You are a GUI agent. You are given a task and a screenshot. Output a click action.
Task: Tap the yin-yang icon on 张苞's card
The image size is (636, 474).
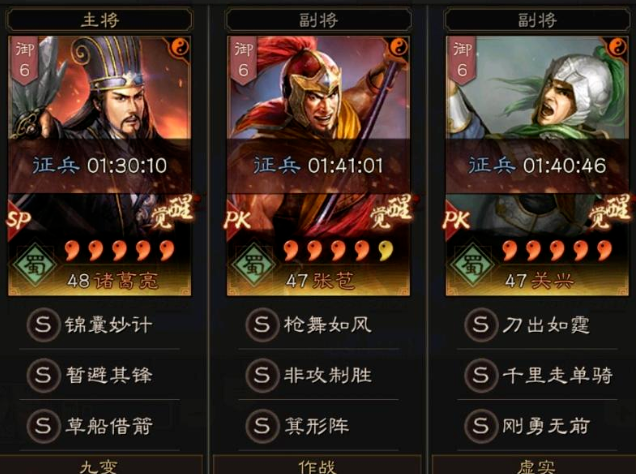click(x=398, y=48)
